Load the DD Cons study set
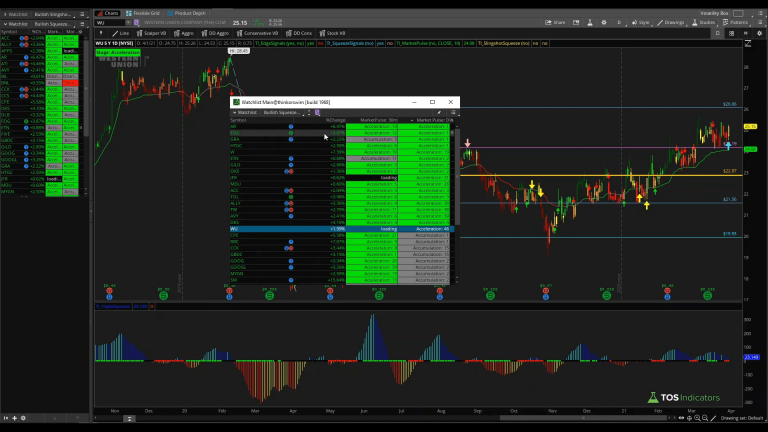Image resolution: width=768 pixels, height=432 pixels. pyautogui.click(x=299, y=33)
